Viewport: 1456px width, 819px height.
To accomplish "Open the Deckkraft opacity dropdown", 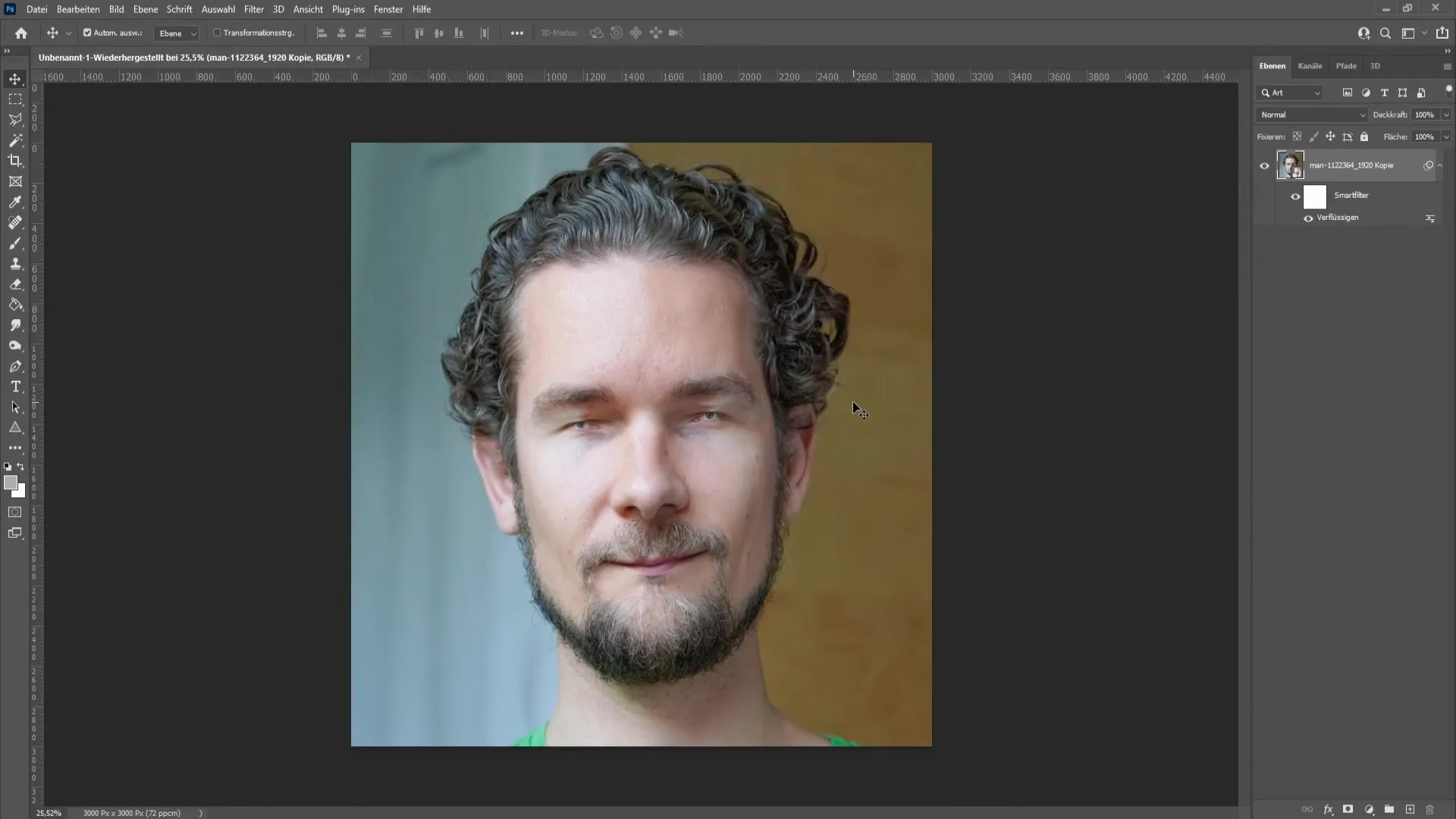I will tap(1446, 114).
